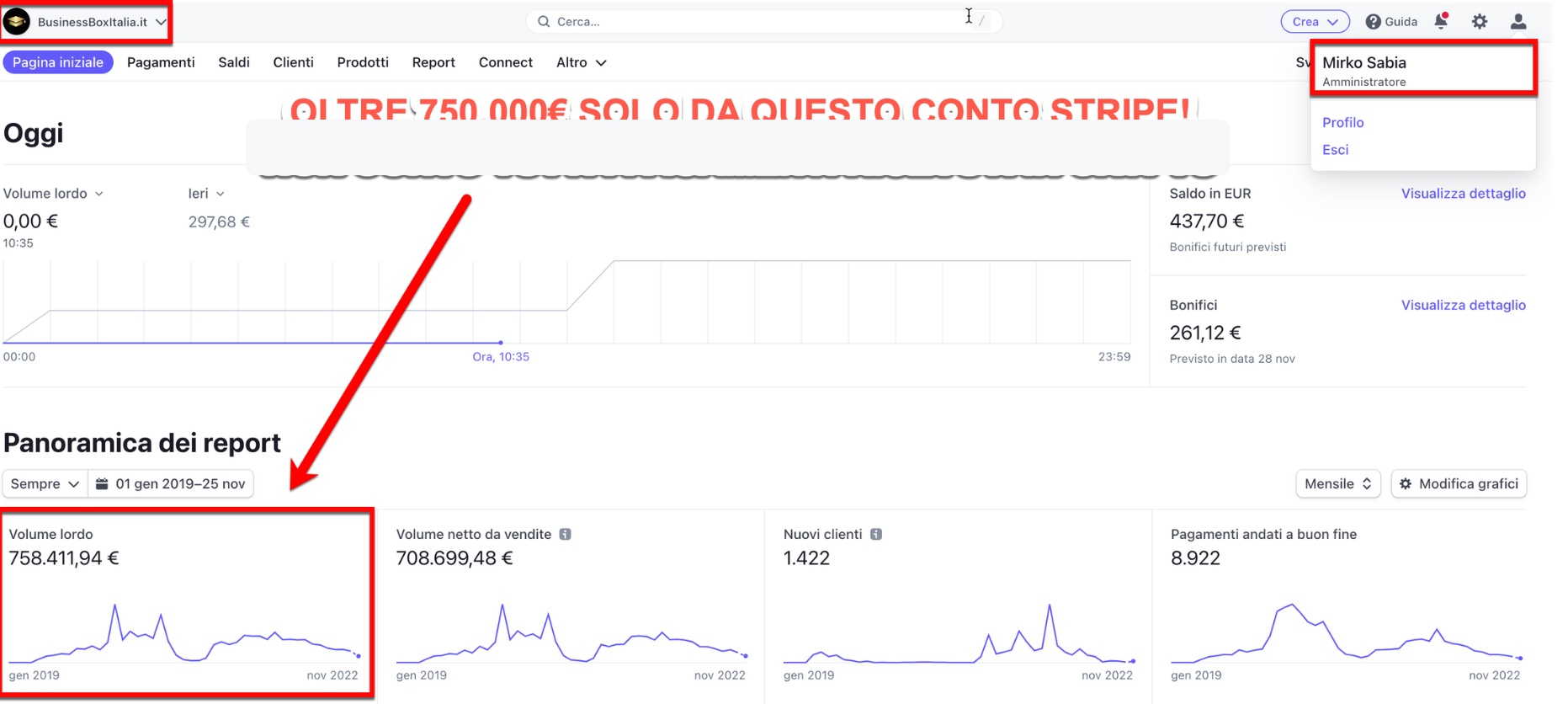Open the Guida help menu

(1391, 22)
